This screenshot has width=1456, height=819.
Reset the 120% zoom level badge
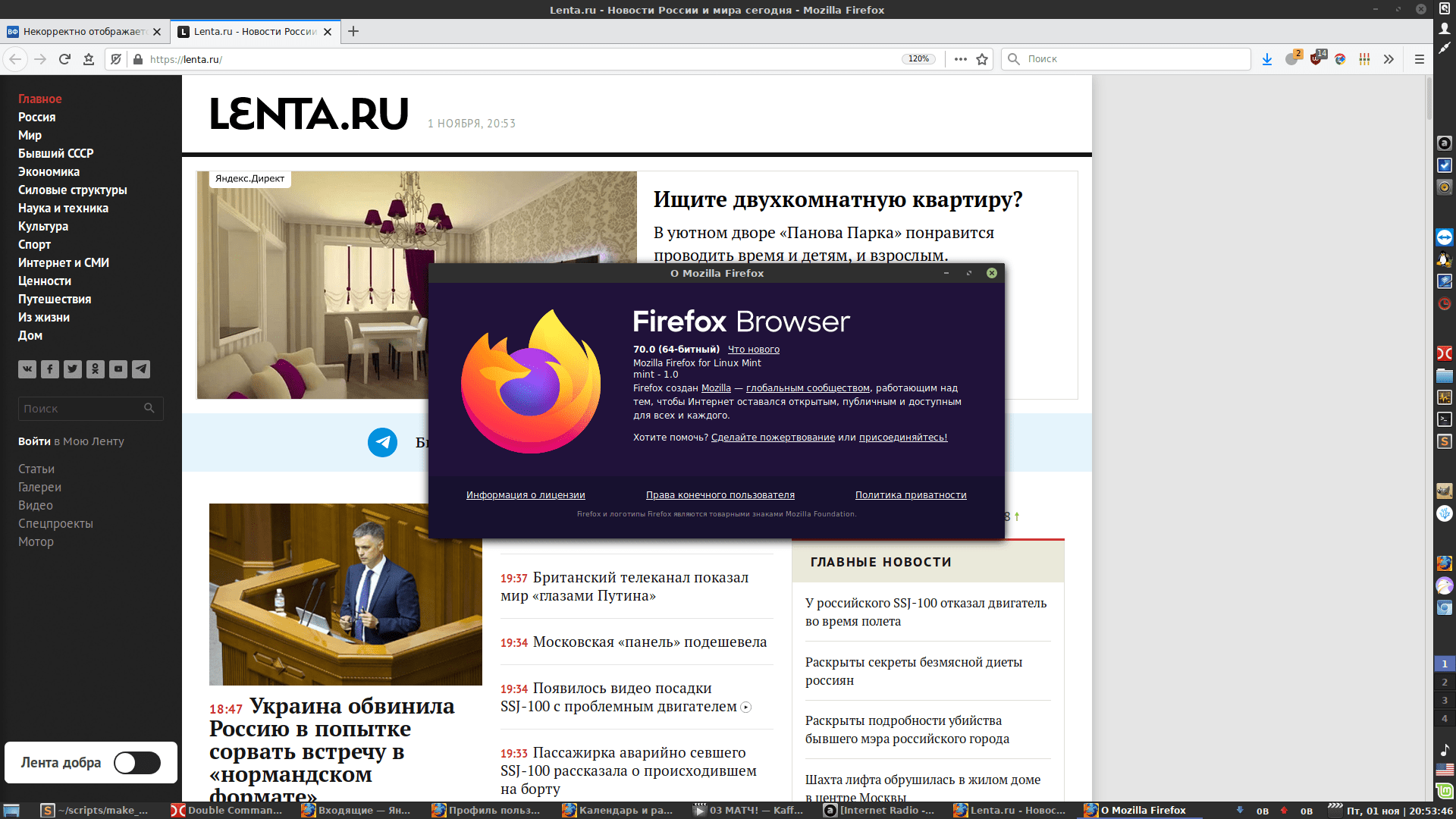(918, 59)
